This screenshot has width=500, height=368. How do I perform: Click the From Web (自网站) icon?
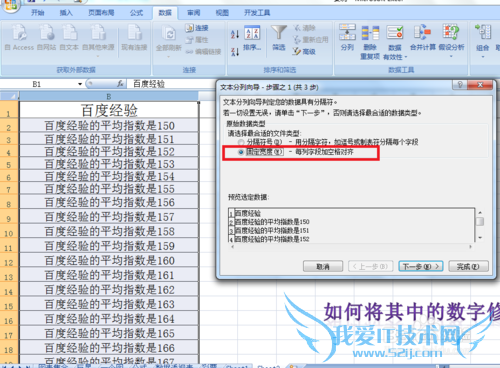pos(46,37)
